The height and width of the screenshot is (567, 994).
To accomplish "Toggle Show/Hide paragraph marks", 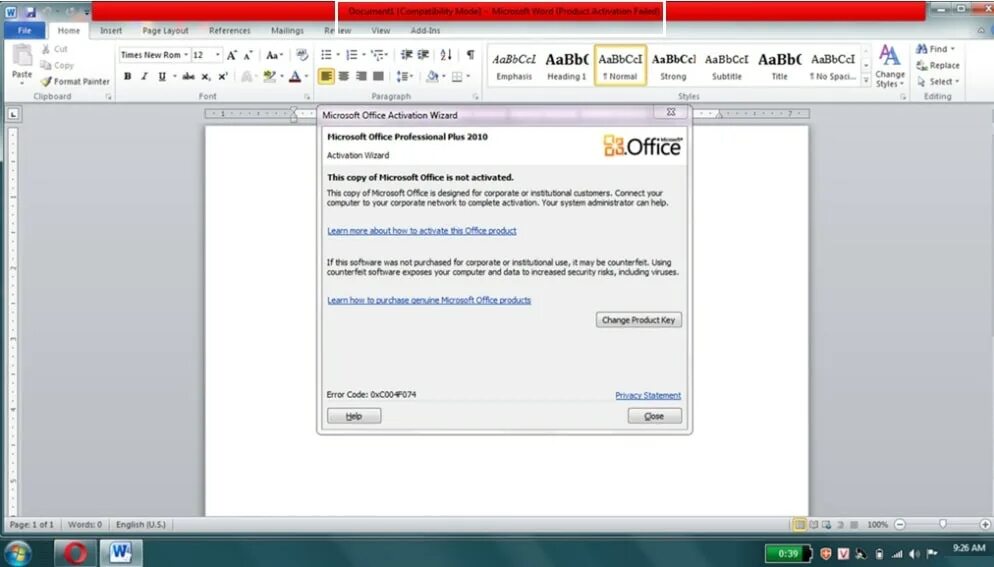I will pos(470,55).
